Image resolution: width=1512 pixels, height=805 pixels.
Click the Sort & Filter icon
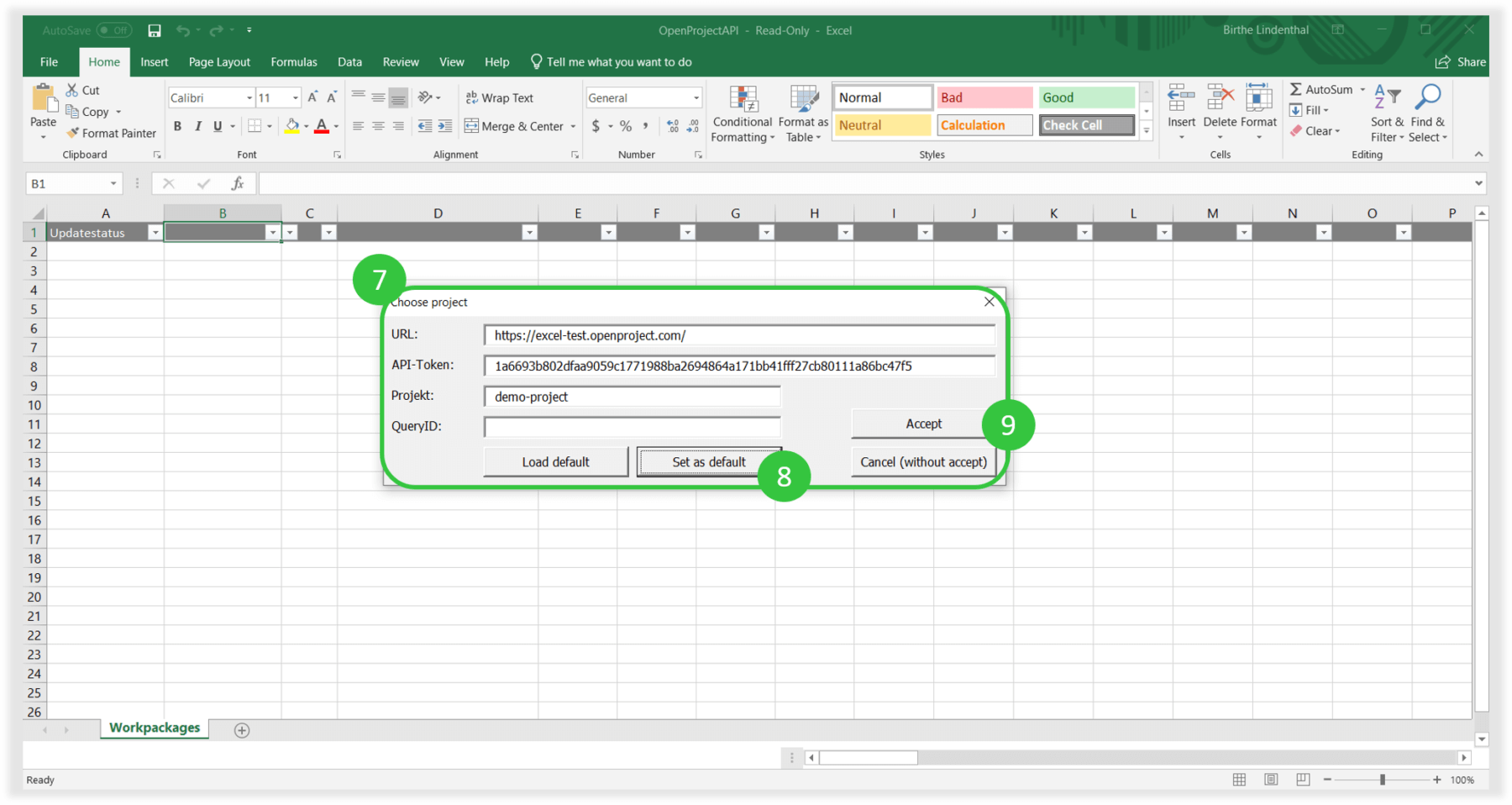tap(1387, 97)
